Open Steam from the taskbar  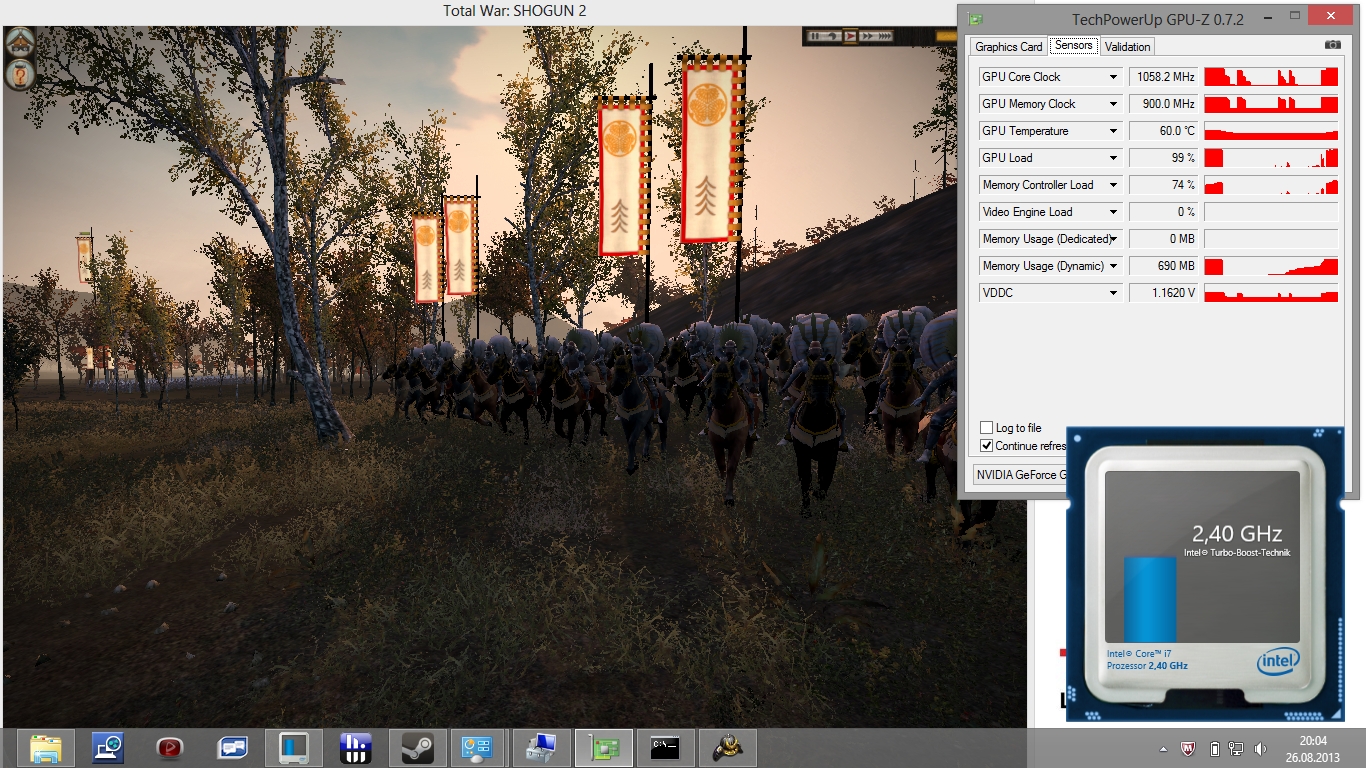tap(418, 748)
